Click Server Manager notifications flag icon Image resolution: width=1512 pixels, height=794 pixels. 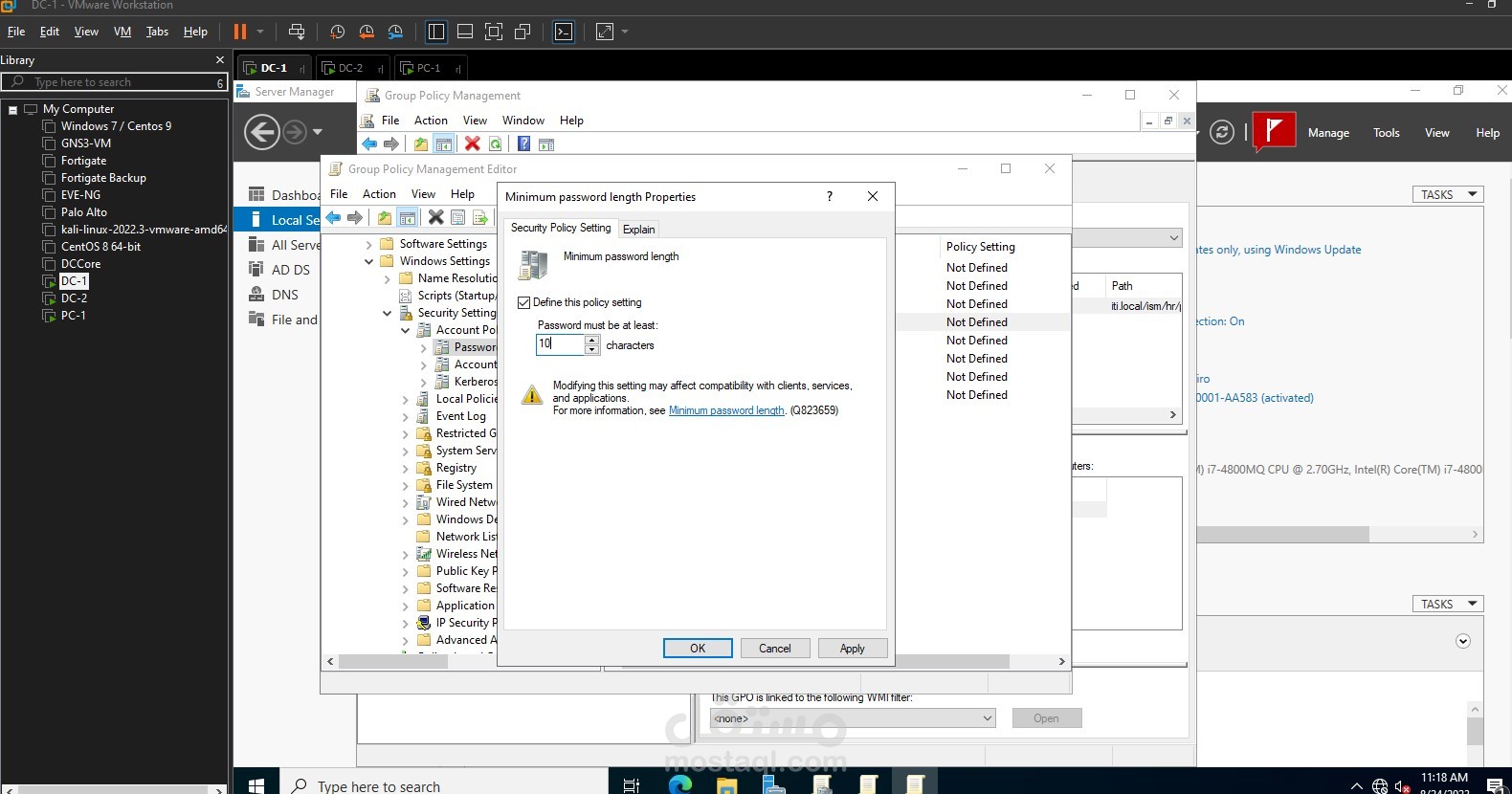[1274, 132]
